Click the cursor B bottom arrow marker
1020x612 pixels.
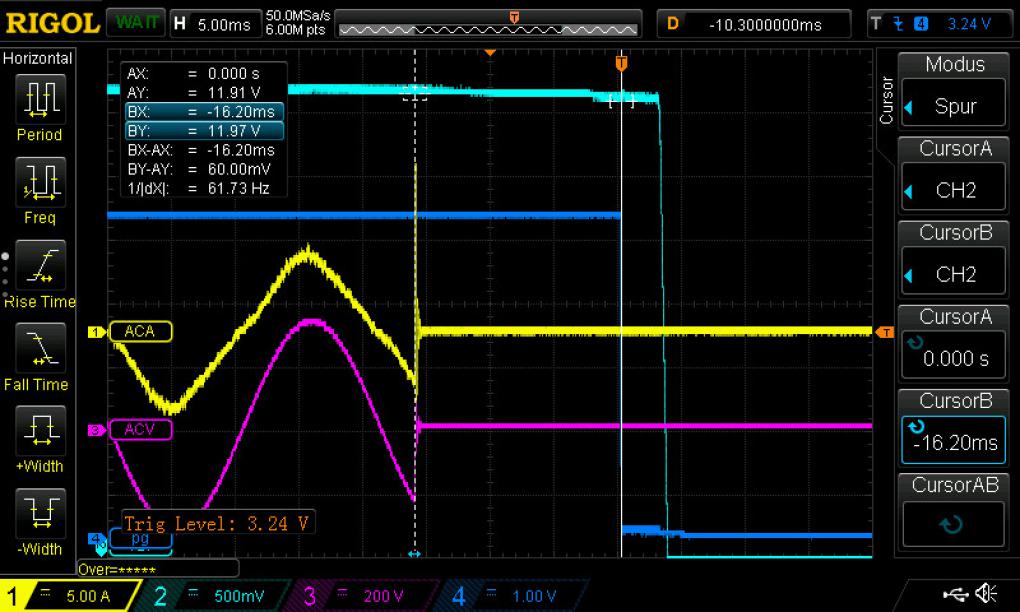[x=414, y=553]
